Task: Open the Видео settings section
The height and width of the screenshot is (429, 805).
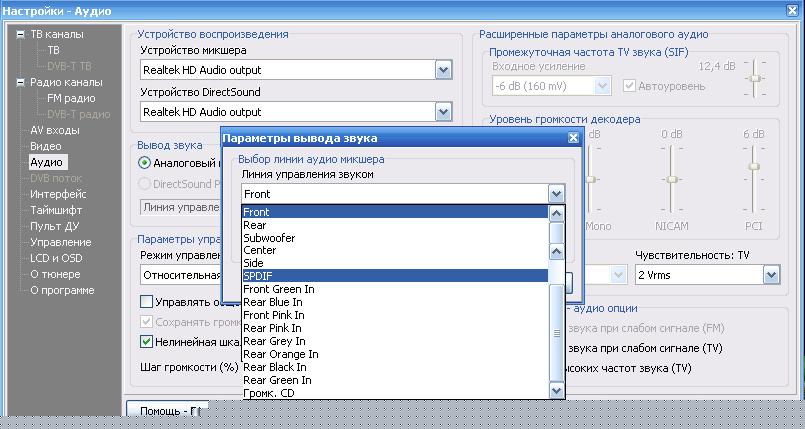Action: point(45,146)
